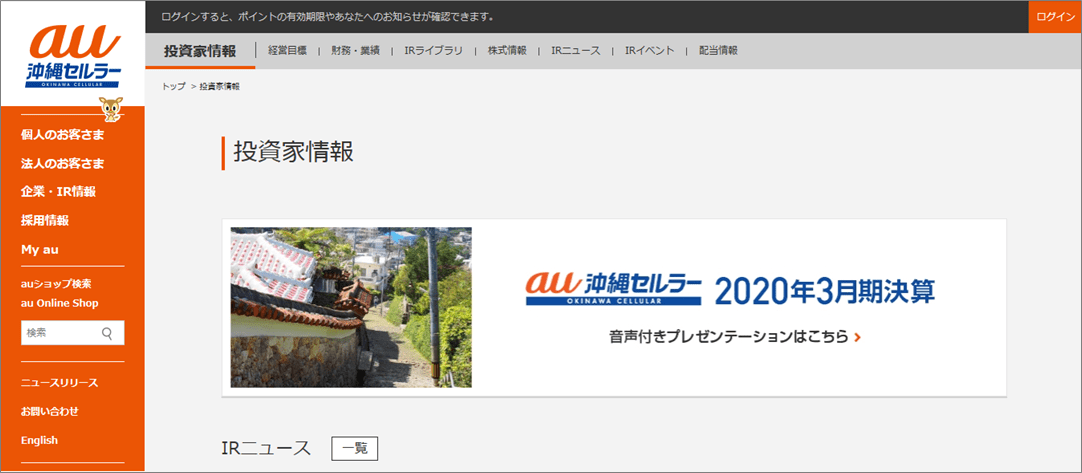This screenshot has width=1082, height=473.
Task: Click the deer mascot icon
Action: (110, 109)
